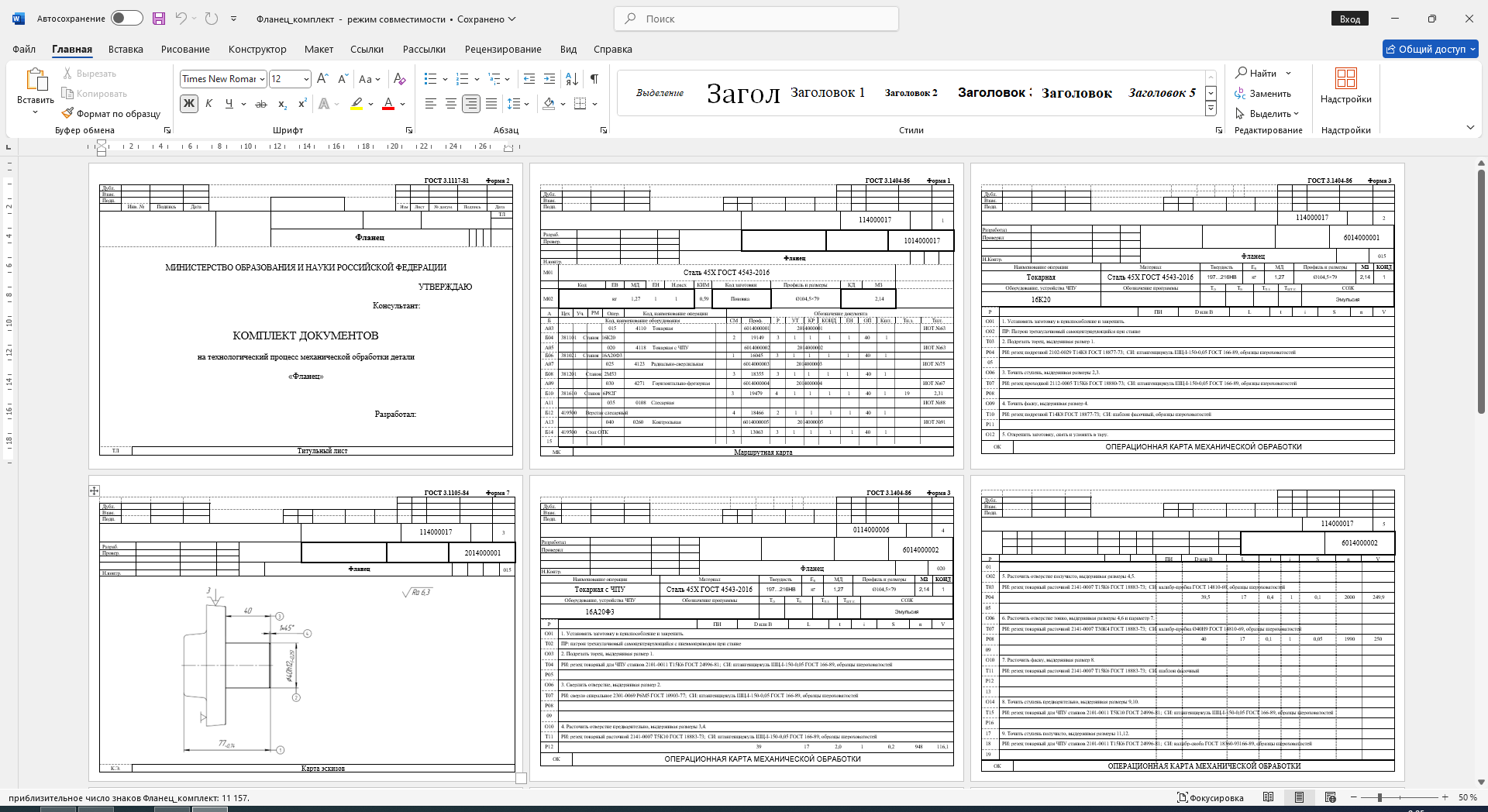1488x812 pixels.
Task: Click the Format Painter brush icon
Action: pyautogui.click(x=67, y=113)
